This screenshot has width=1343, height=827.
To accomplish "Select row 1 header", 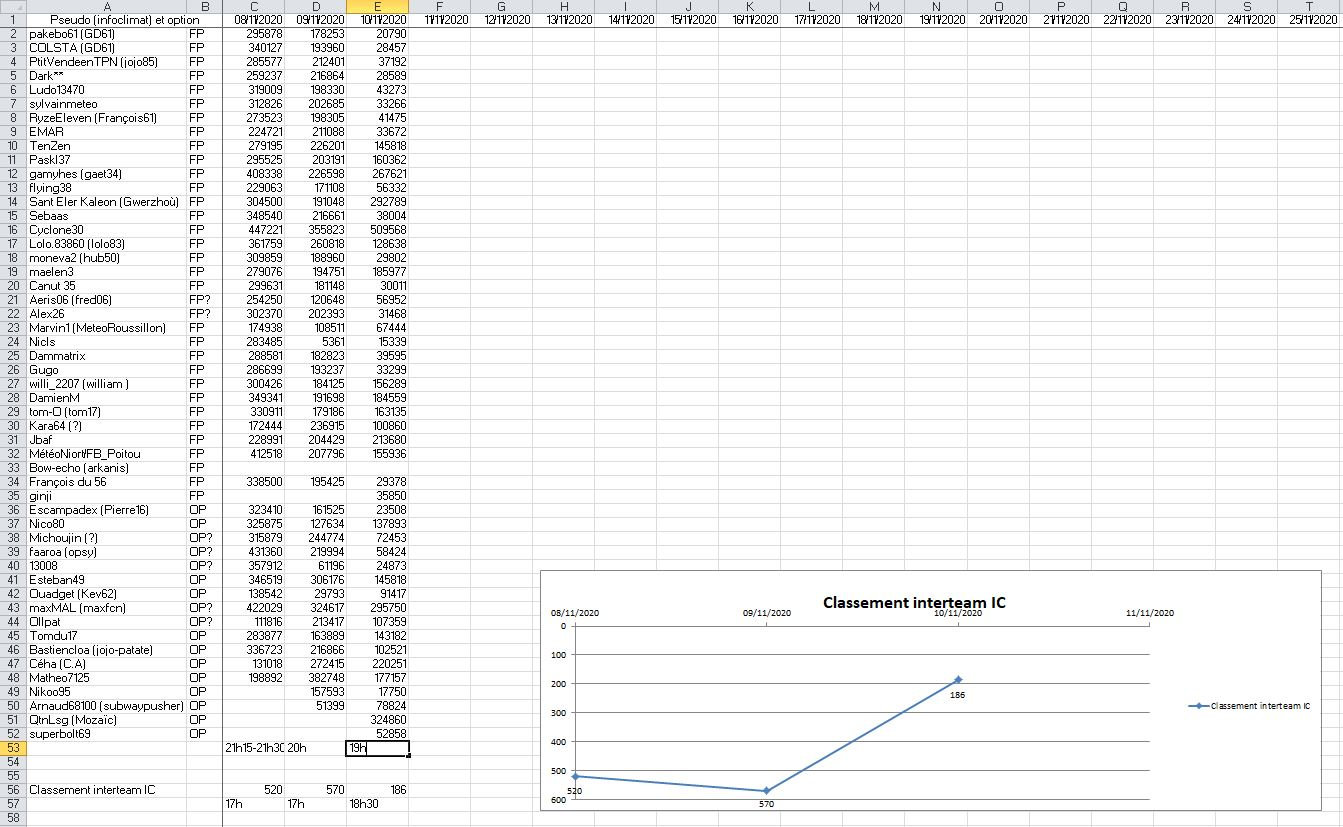I will tap(11, 19).
